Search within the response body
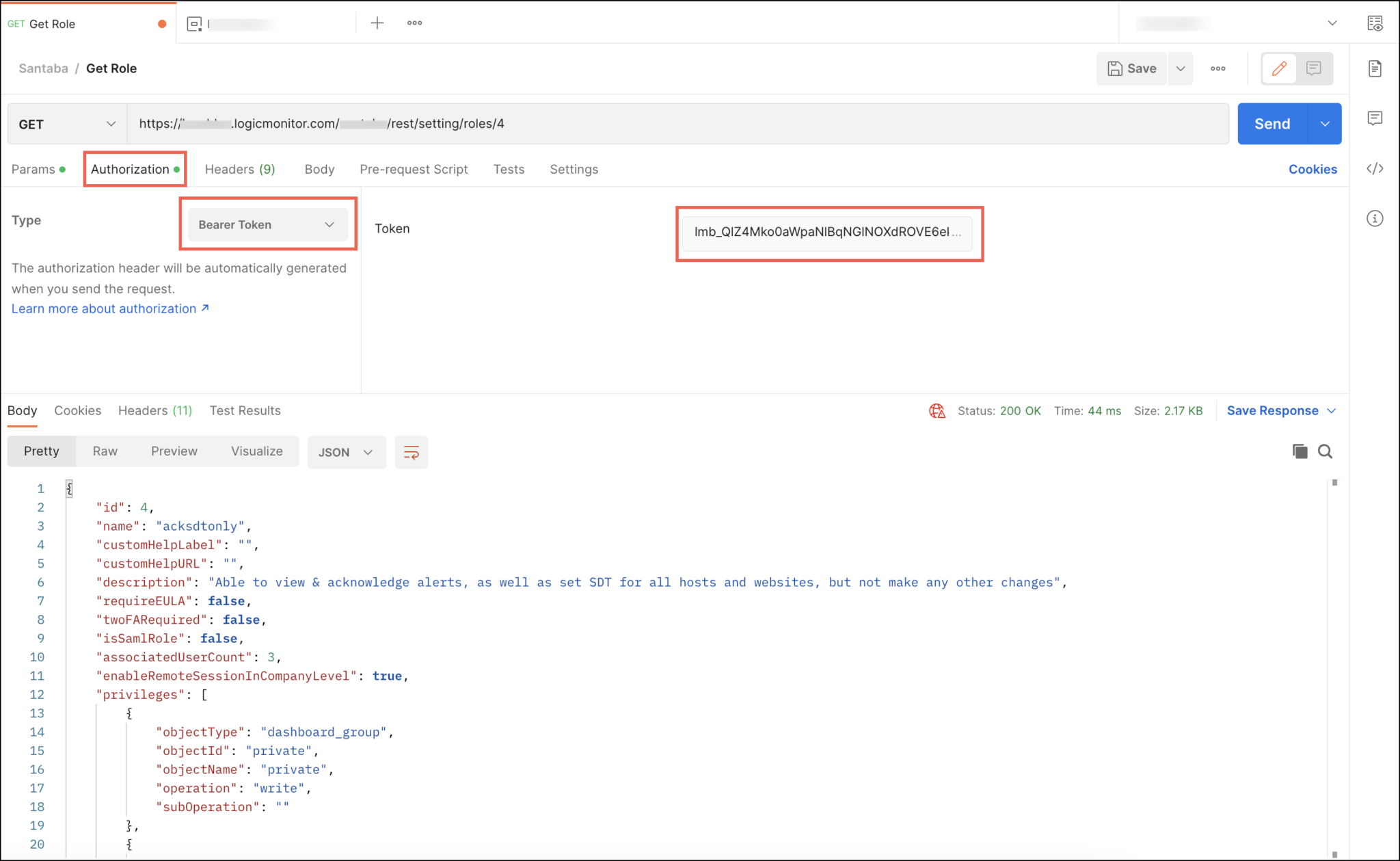The image size is (1400, 861). point(1325,451)
